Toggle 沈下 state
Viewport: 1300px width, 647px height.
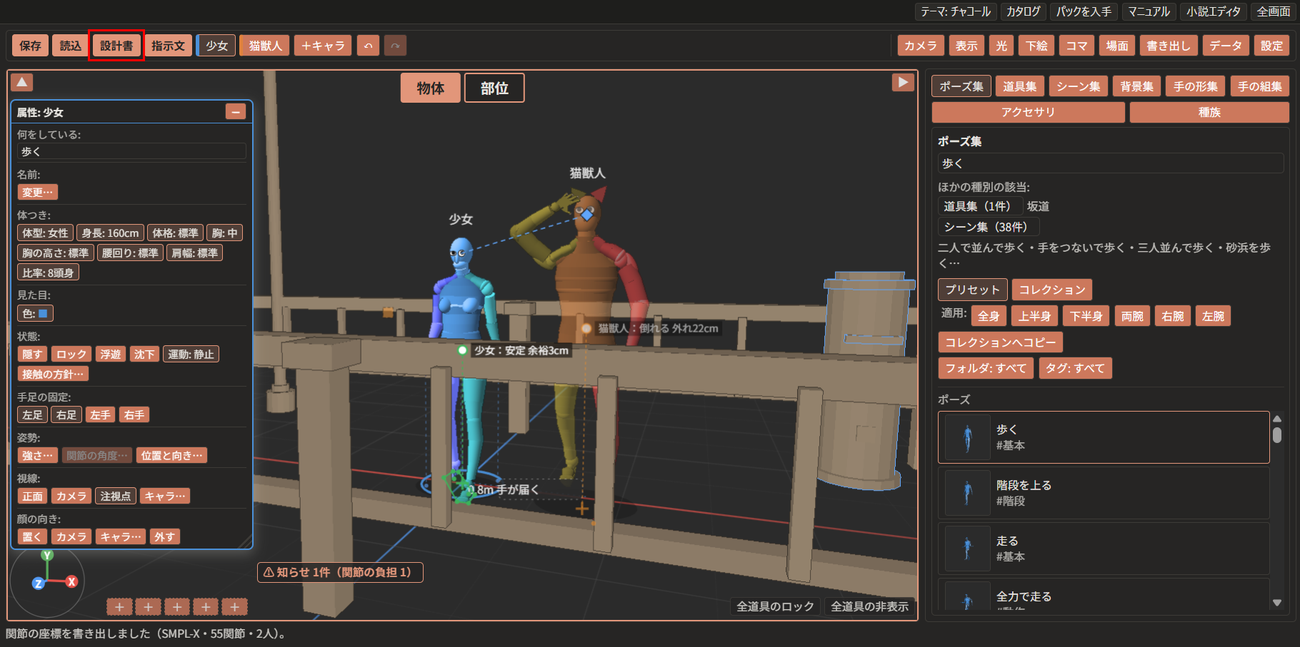tap(145, 354)
